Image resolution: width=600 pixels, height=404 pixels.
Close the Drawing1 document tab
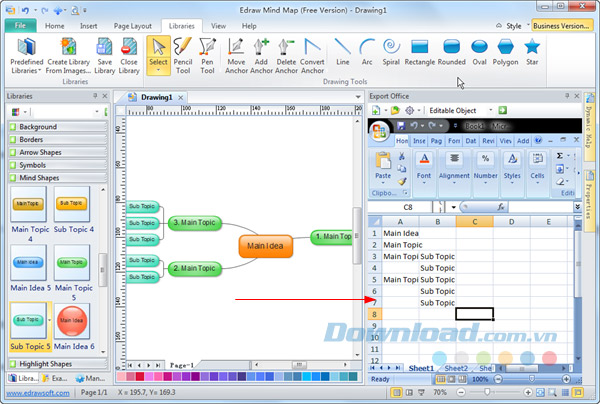coord(181,98)
